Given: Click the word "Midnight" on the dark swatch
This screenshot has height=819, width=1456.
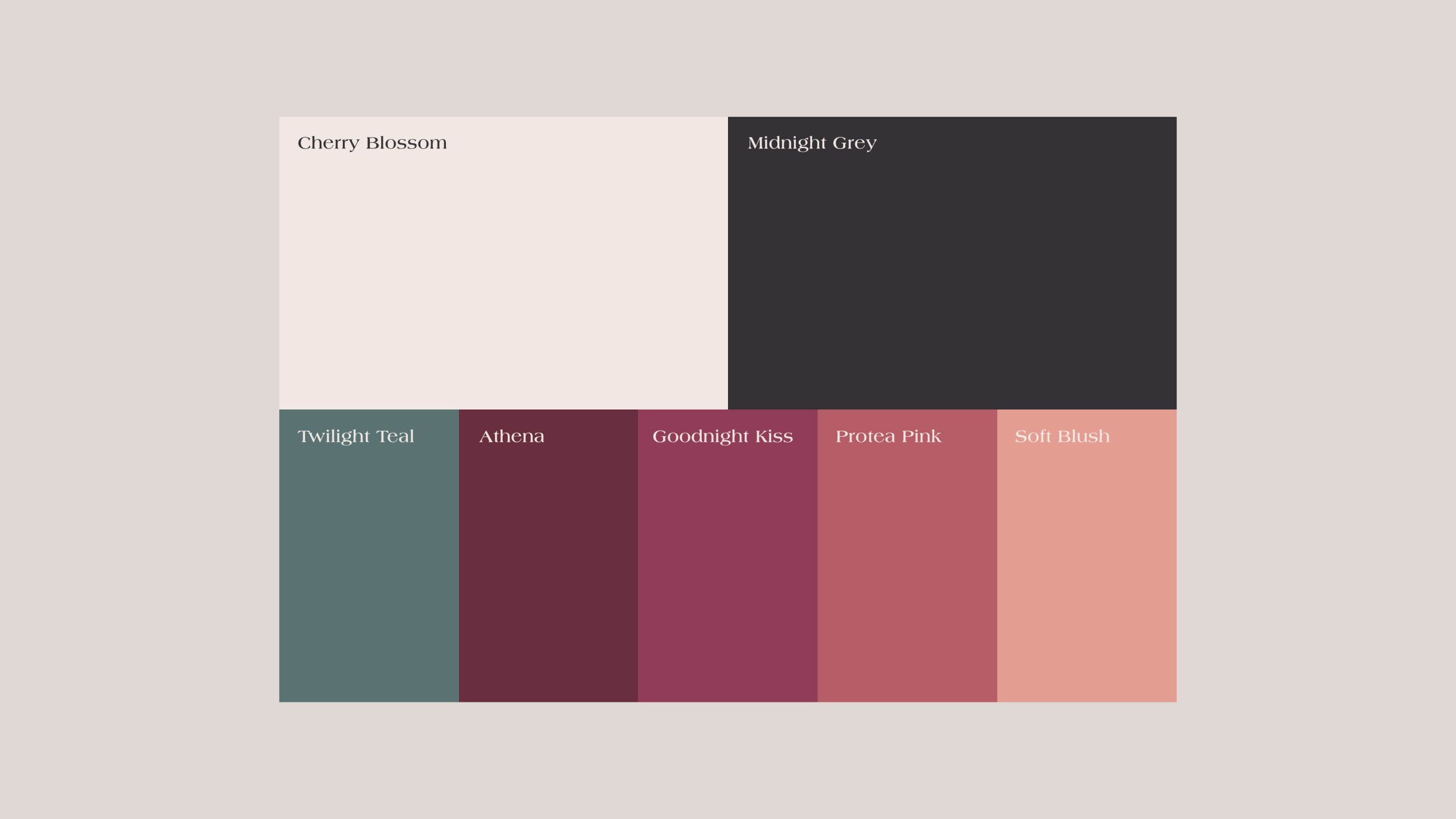Looking at the screenshot, I should pyautogui.click(x=787, y=143).
